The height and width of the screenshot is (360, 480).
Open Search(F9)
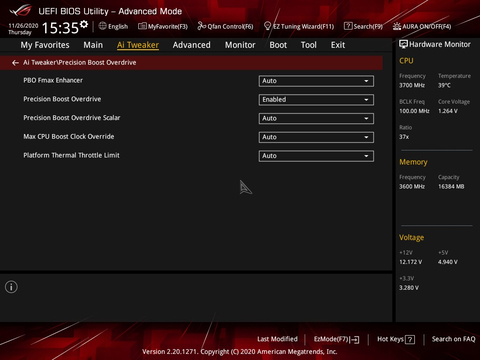[363, 26]
